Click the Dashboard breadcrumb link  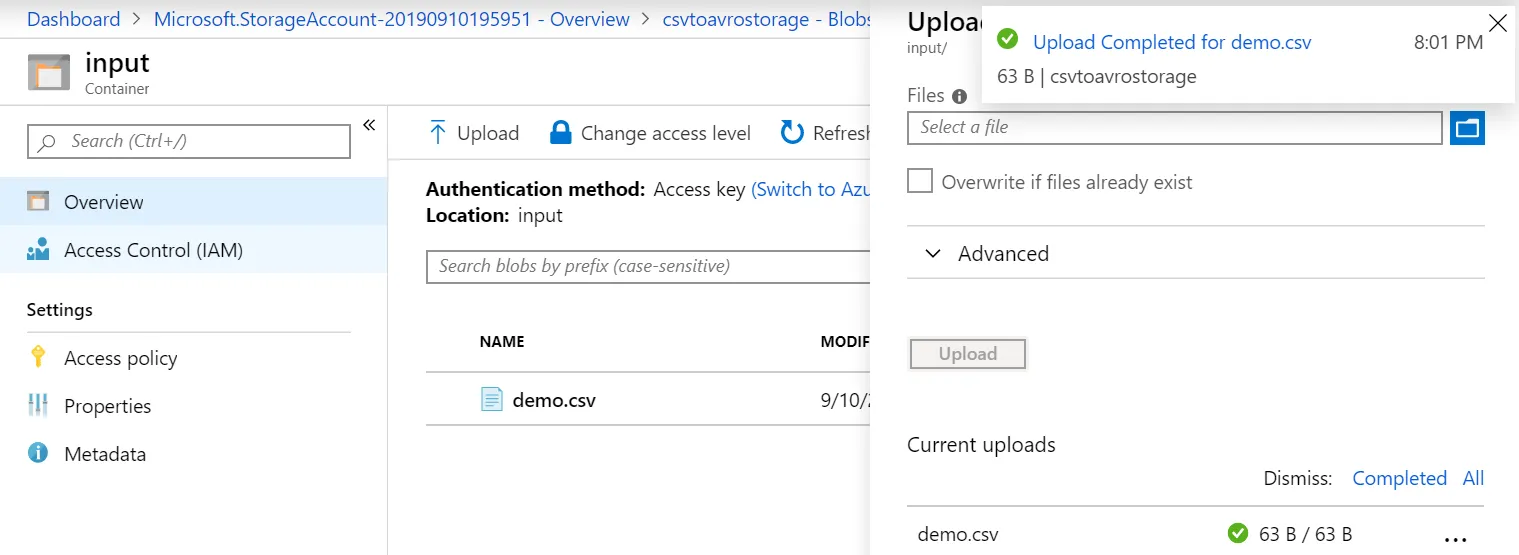[73, 19]
